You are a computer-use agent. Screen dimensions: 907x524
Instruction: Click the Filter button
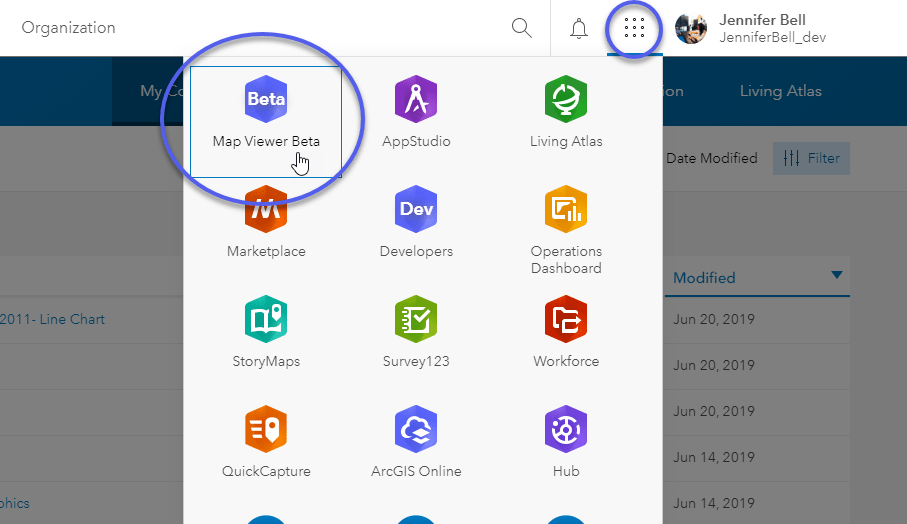click(812, 158)
